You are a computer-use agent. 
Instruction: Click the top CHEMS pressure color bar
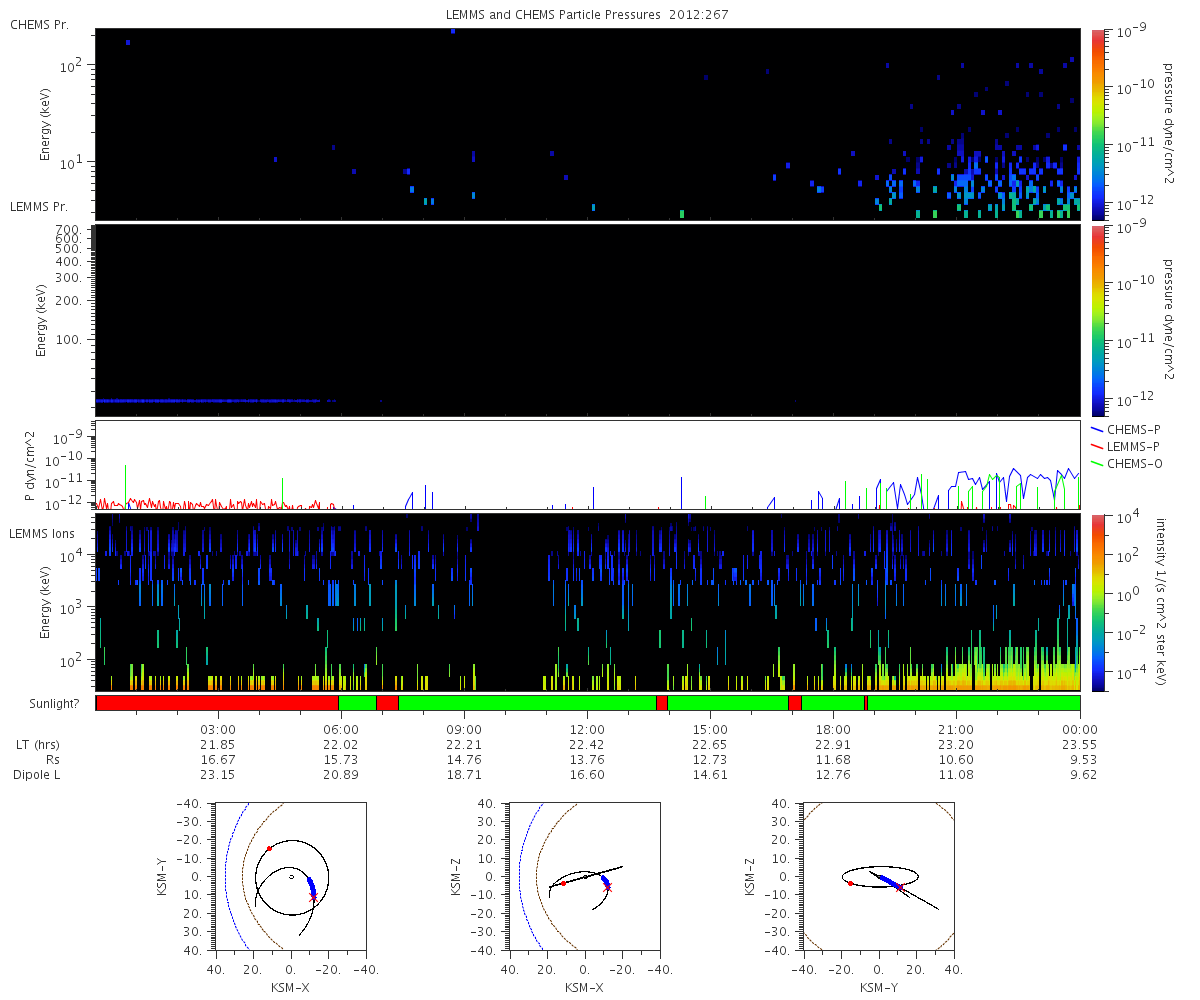(x=1097, y=123)
